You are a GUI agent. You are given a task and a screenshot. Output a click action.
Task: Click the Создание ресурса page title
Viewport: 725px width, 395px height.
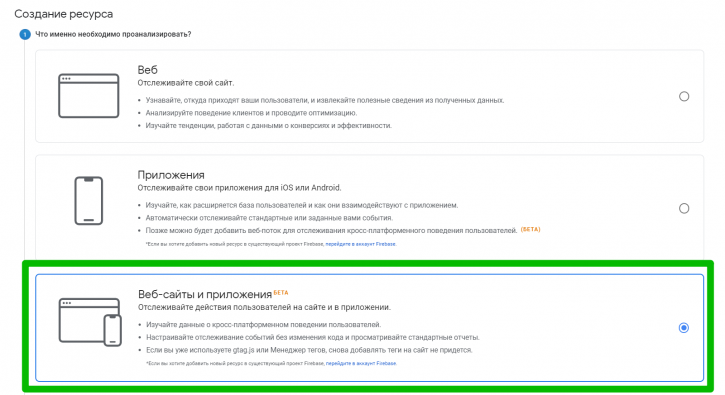(x=64, y=14)
